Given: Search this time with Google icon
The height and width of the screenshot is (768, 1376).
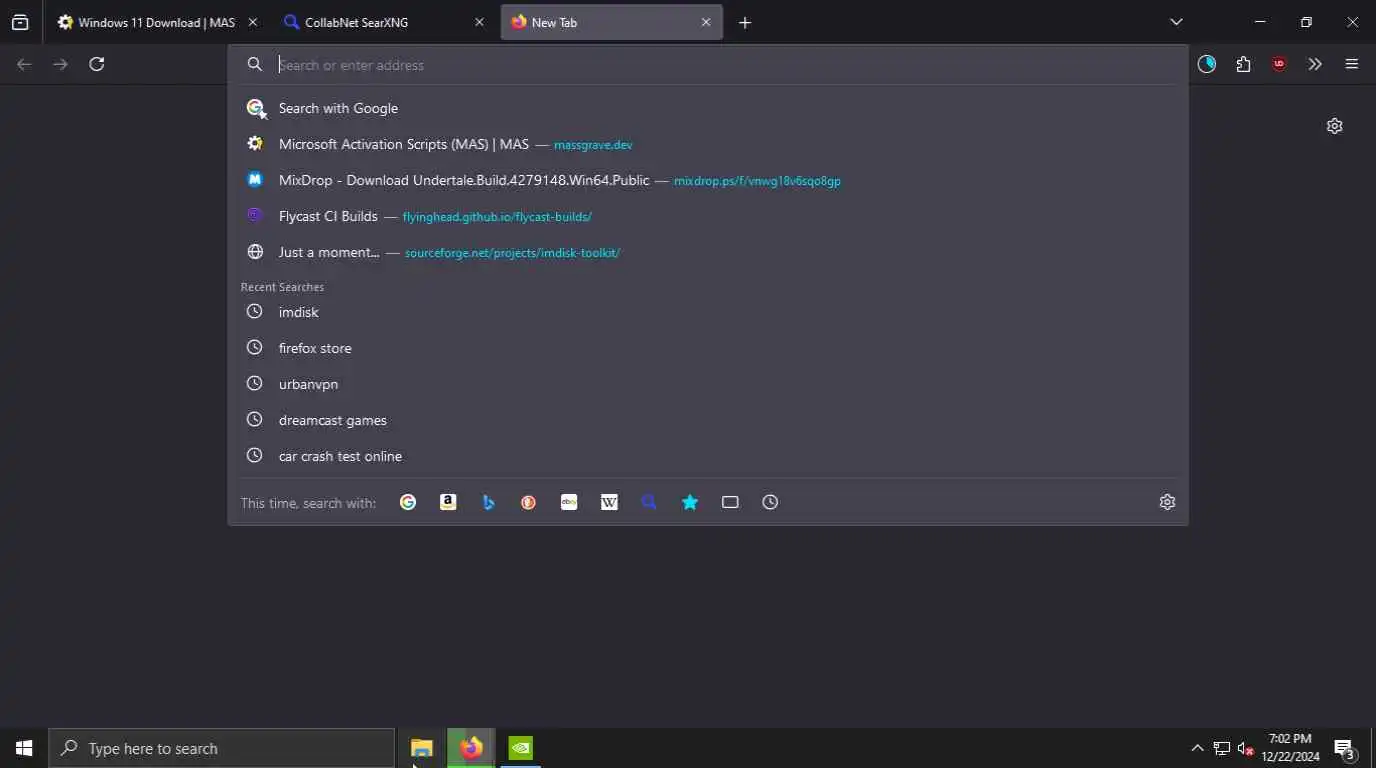Looking at the screenshot, I should pos(408,502).
